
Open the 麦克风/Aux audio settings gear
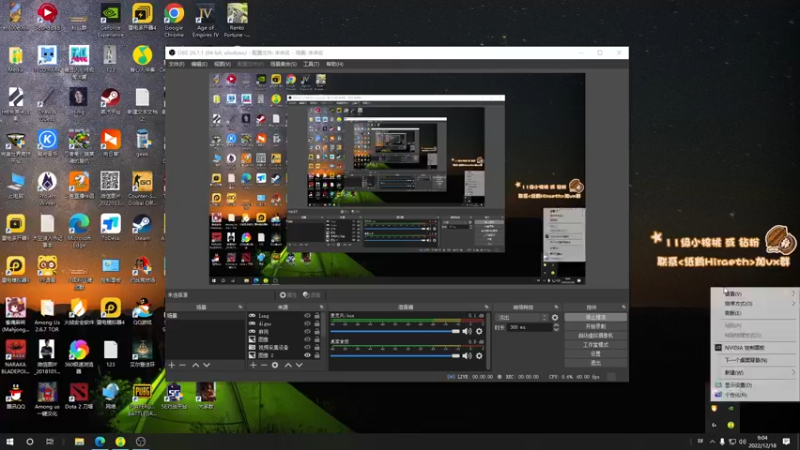click(x=479, y=331)
